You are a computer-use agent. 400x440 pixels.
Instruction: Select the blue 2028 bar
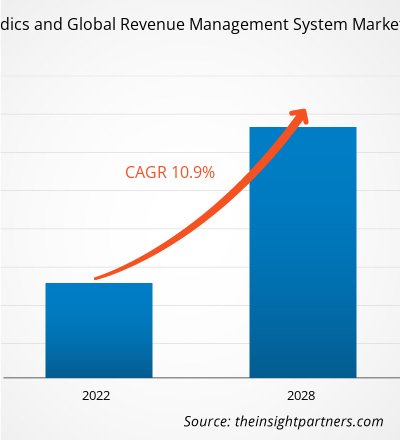click(x=303, y=252)
